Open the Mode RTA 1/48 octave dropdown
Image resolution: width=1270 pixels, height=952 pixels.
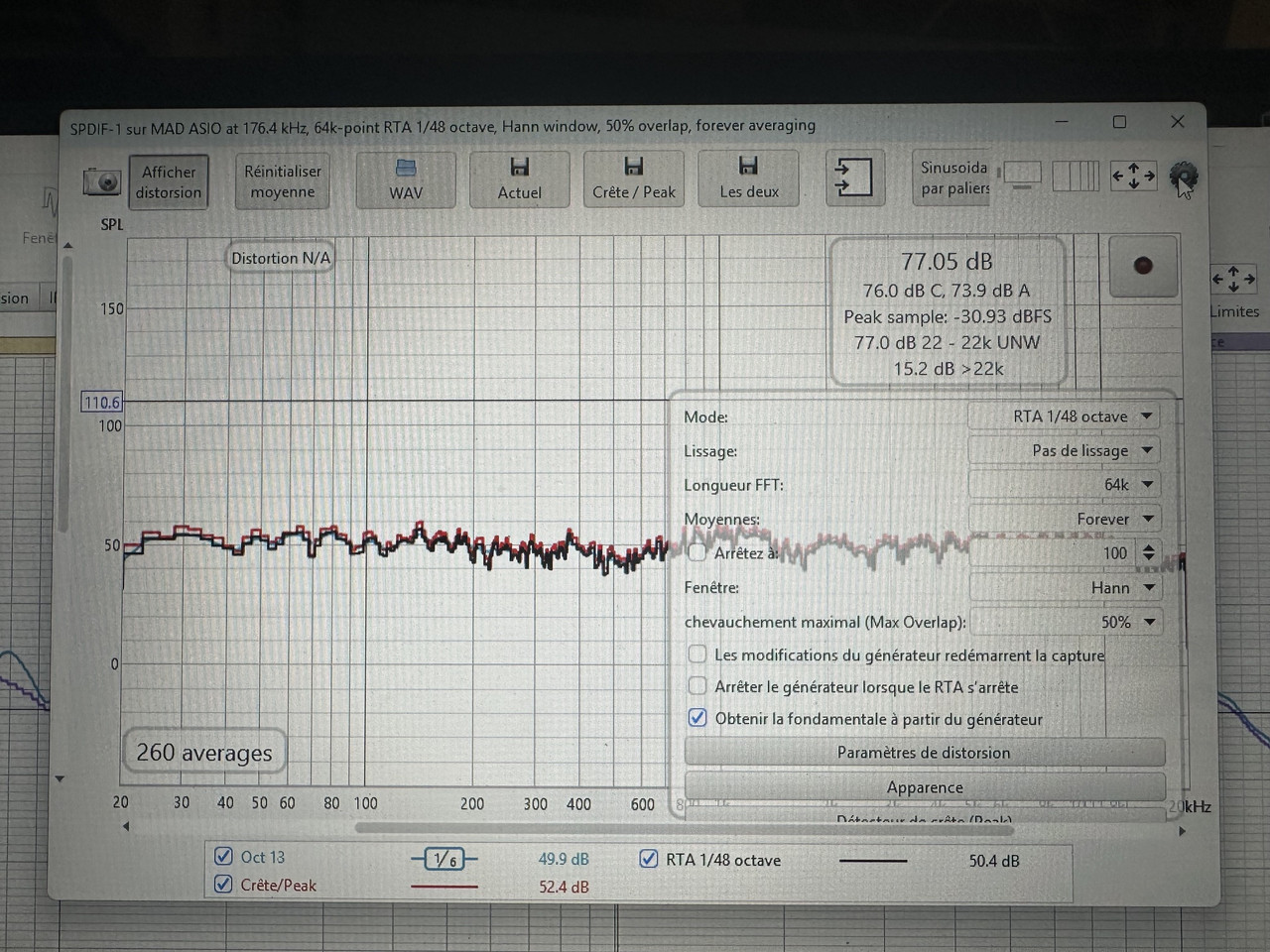point(1063,416)
